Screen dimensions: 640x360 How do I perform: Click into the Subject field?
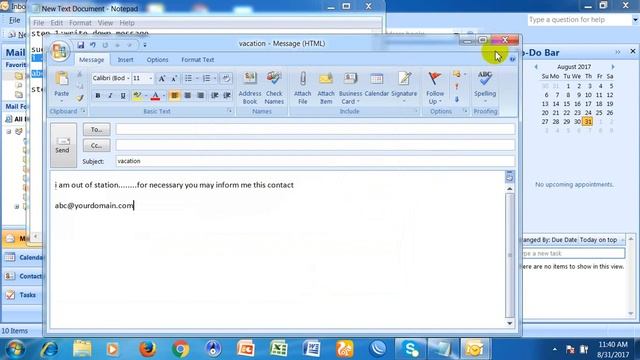tap(315, 161)
